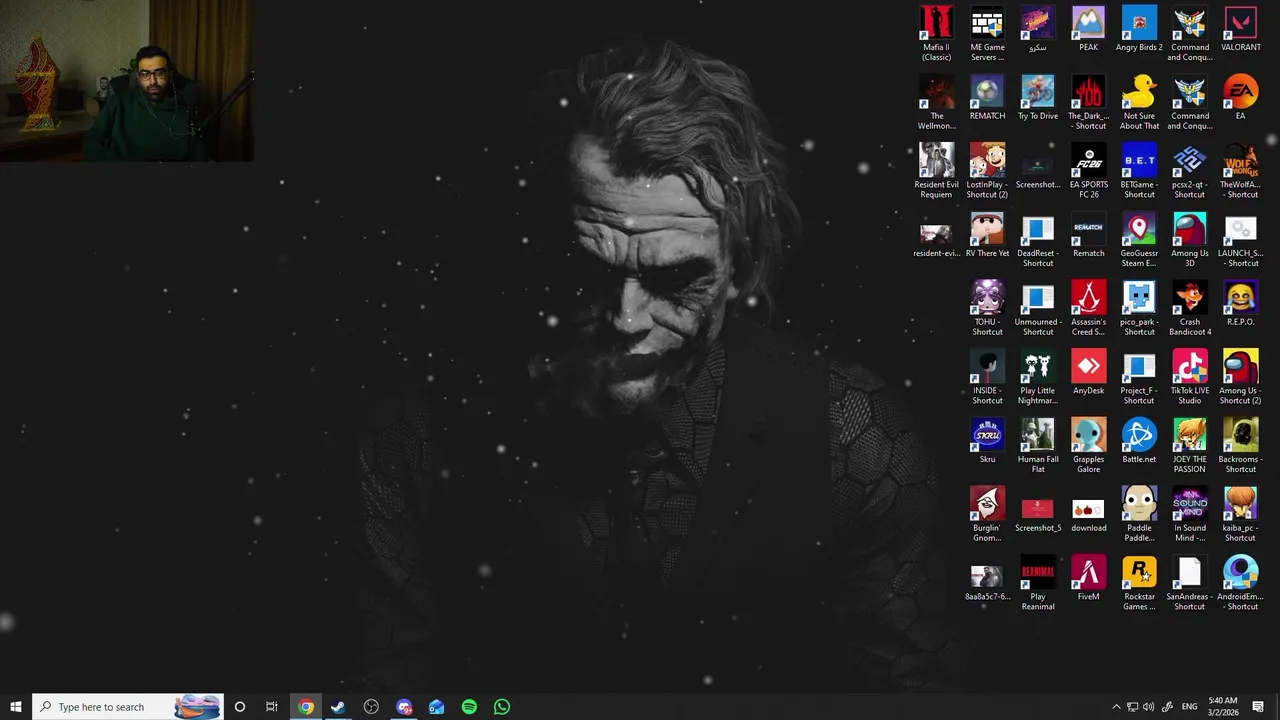
Task: Open the Mafia II (Classic) desktop shortcut
Action: tap(936, 33)
